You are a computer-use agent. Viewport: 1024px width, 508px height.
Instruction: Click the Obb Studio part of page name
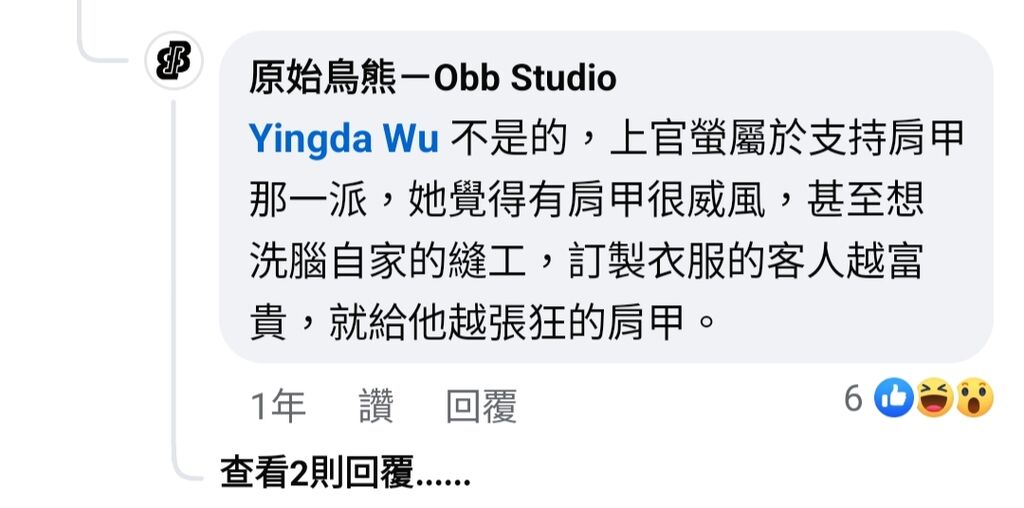[x=525, y=79]
